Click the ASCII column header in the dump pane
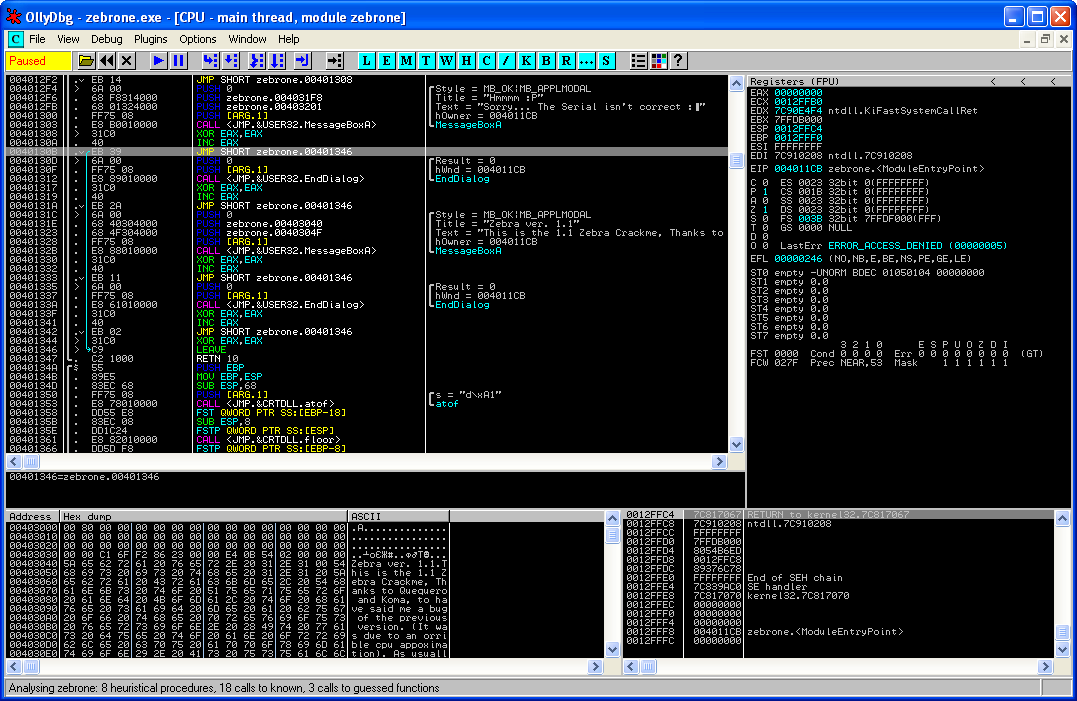Screen dimensions: 1077x701 click(x=398, y=516)
